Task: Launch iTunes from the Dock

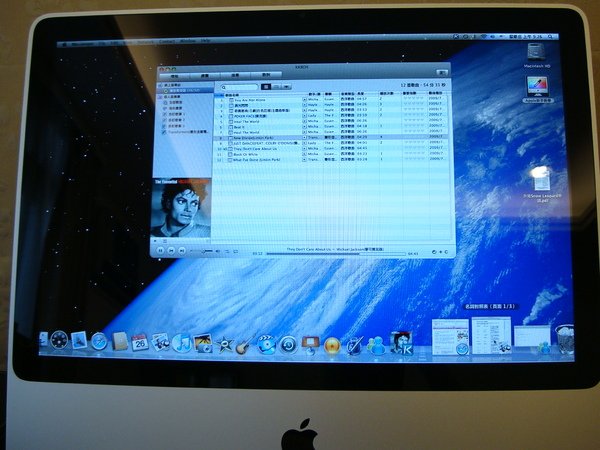Action: (181, 343)
